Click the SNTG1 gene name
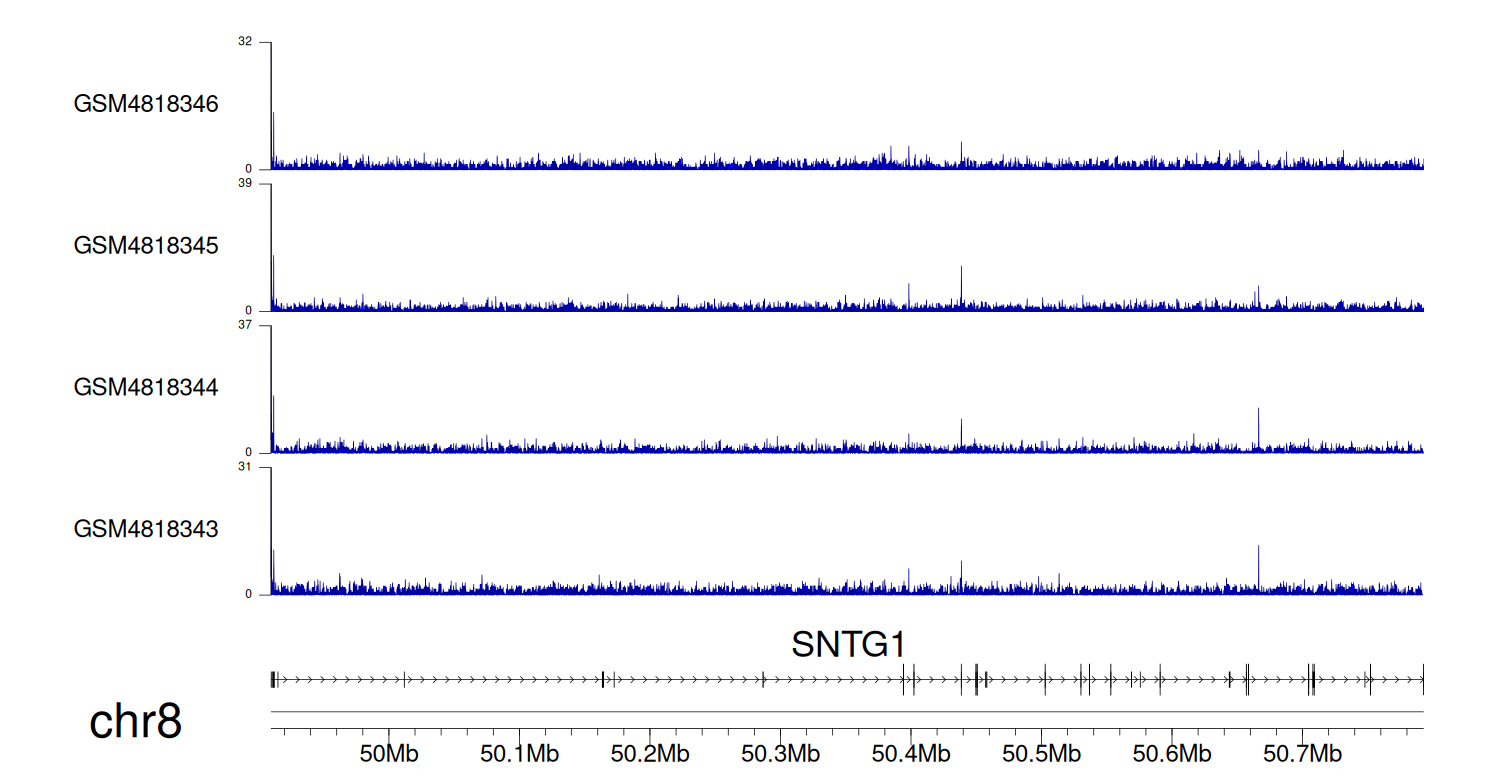The image size is (1500, 780). point(848,645)
